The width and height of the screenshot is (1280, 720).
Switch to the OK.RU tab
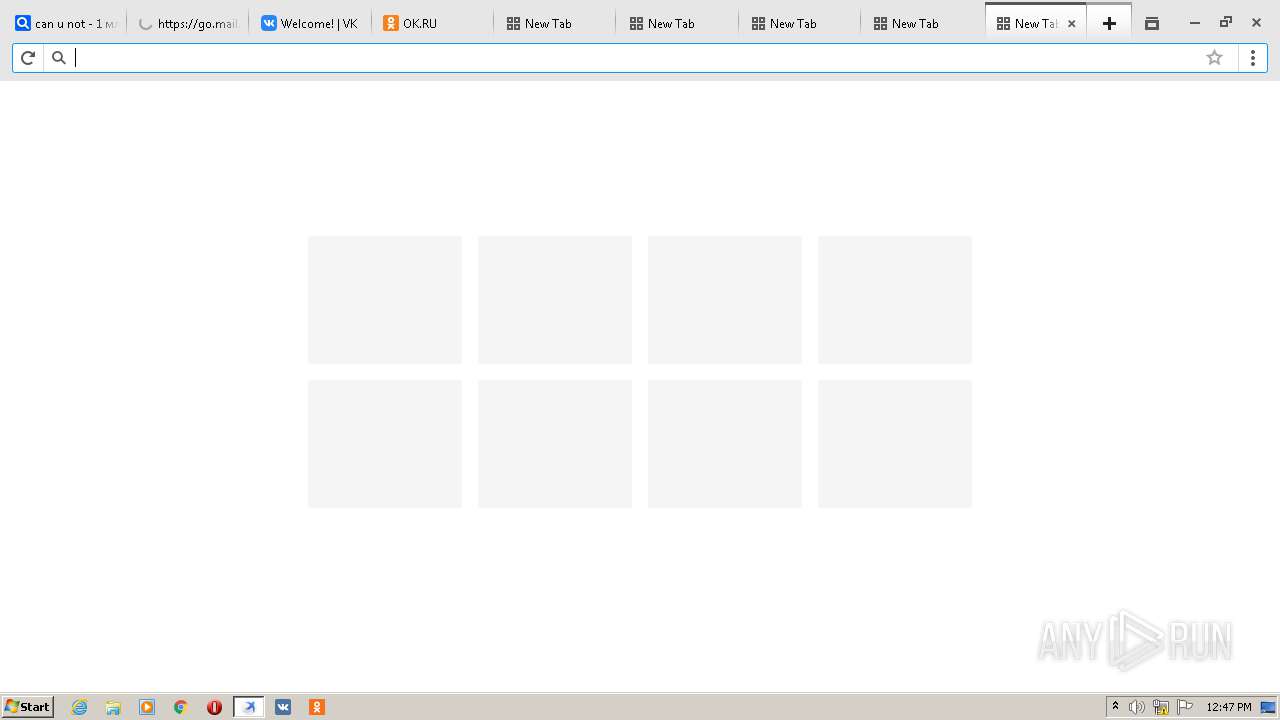(x=432, y=23)
